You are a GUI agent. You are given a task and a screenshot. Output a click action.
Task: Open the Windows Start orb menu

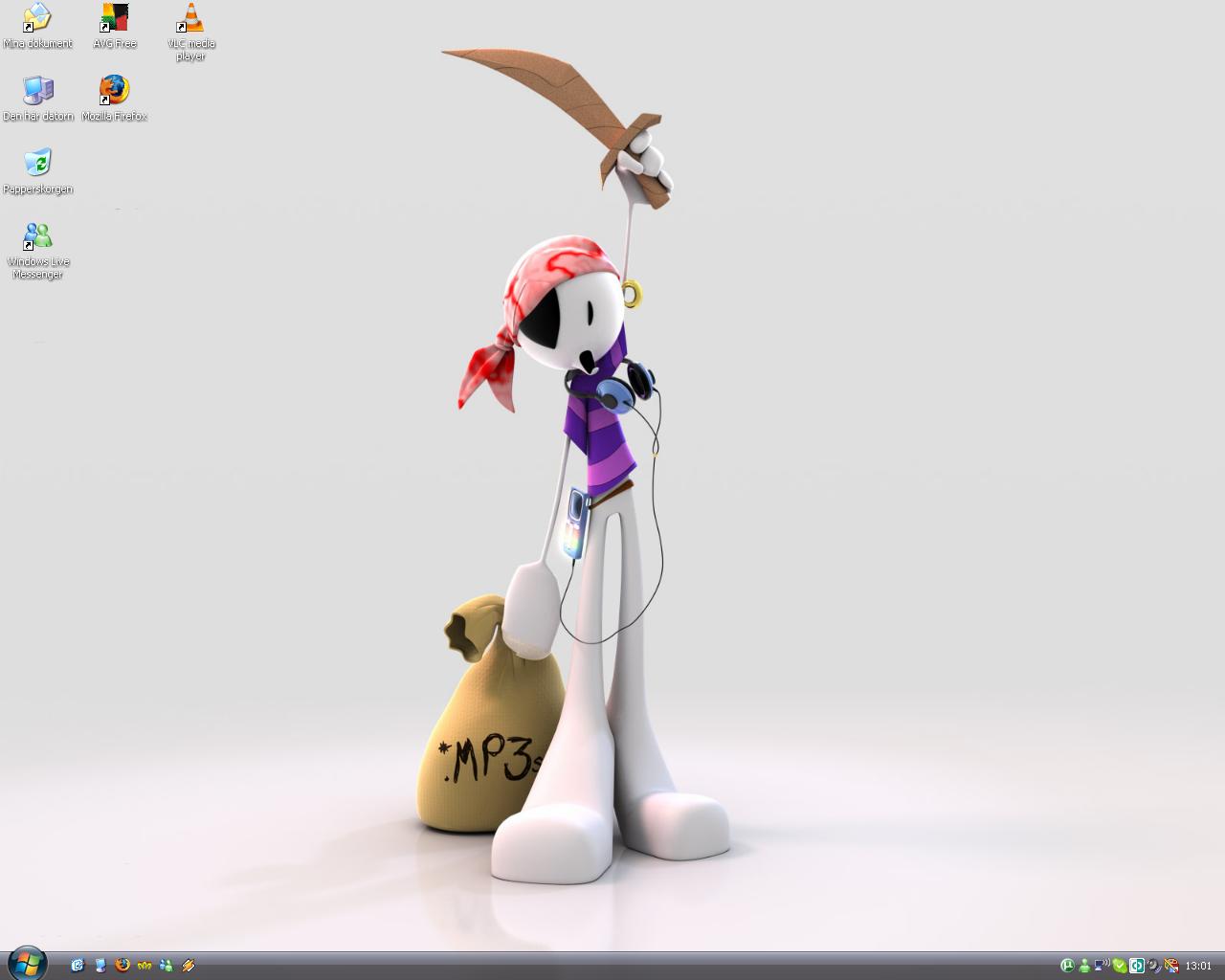pos(26,963)
